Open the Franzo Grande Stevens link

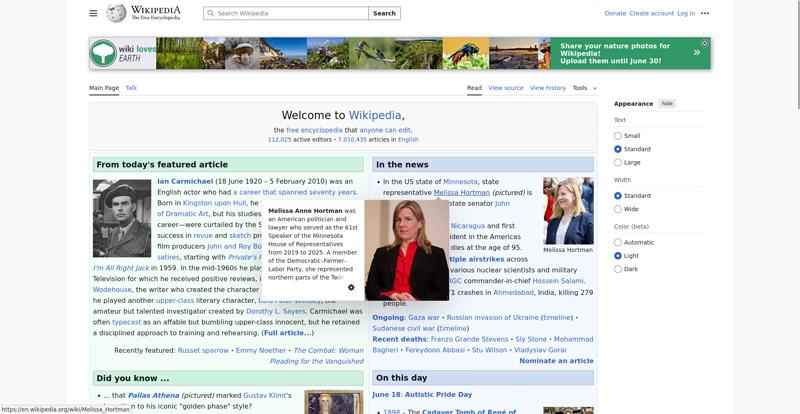469,339
